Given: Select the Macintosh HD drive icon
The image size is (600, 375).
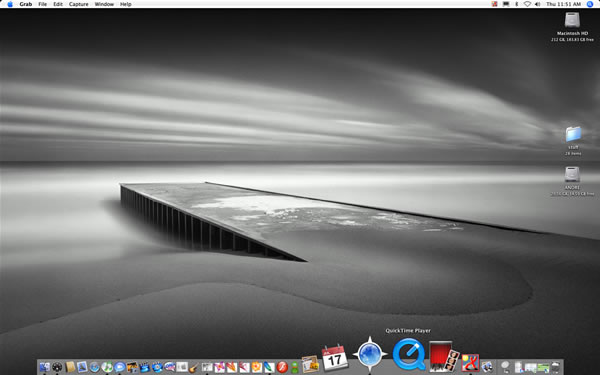Looking at the screenshot, I should point(572,20).
